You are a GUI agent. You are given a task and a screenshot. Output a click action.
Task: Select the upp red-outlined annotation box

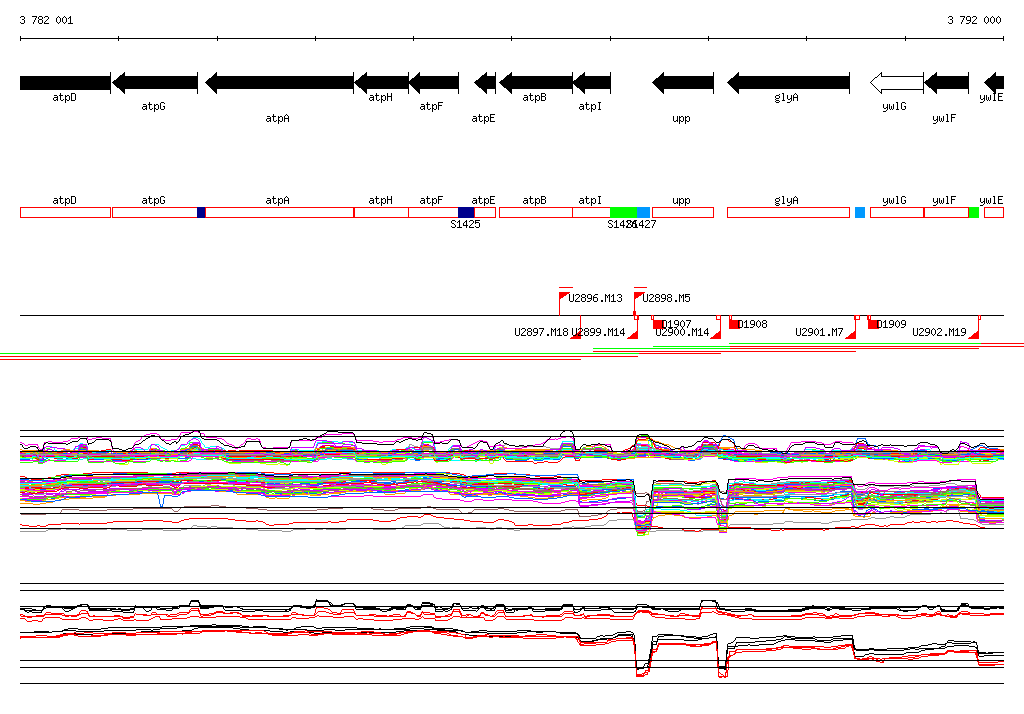pyautogui.click(x=682, y=212)
